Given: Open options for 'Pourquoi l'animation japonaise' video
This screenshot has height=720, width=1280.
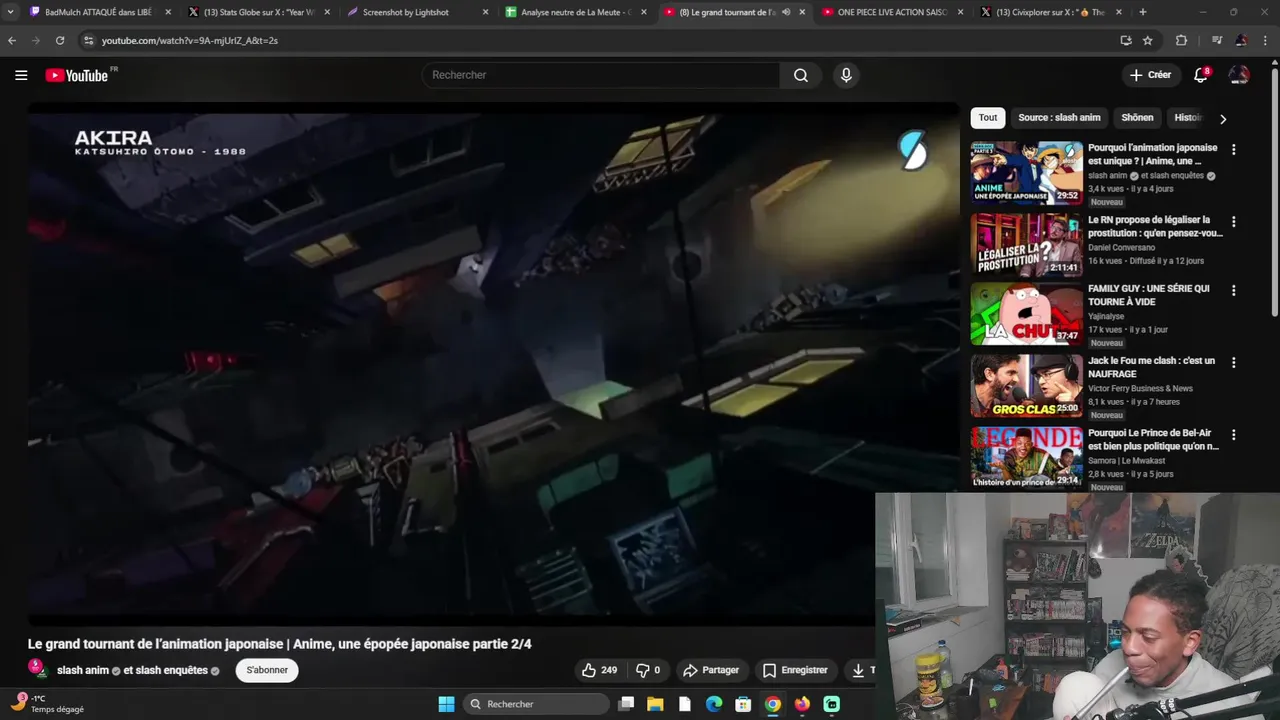Looking at the screenshot, I should point(1233,149).
